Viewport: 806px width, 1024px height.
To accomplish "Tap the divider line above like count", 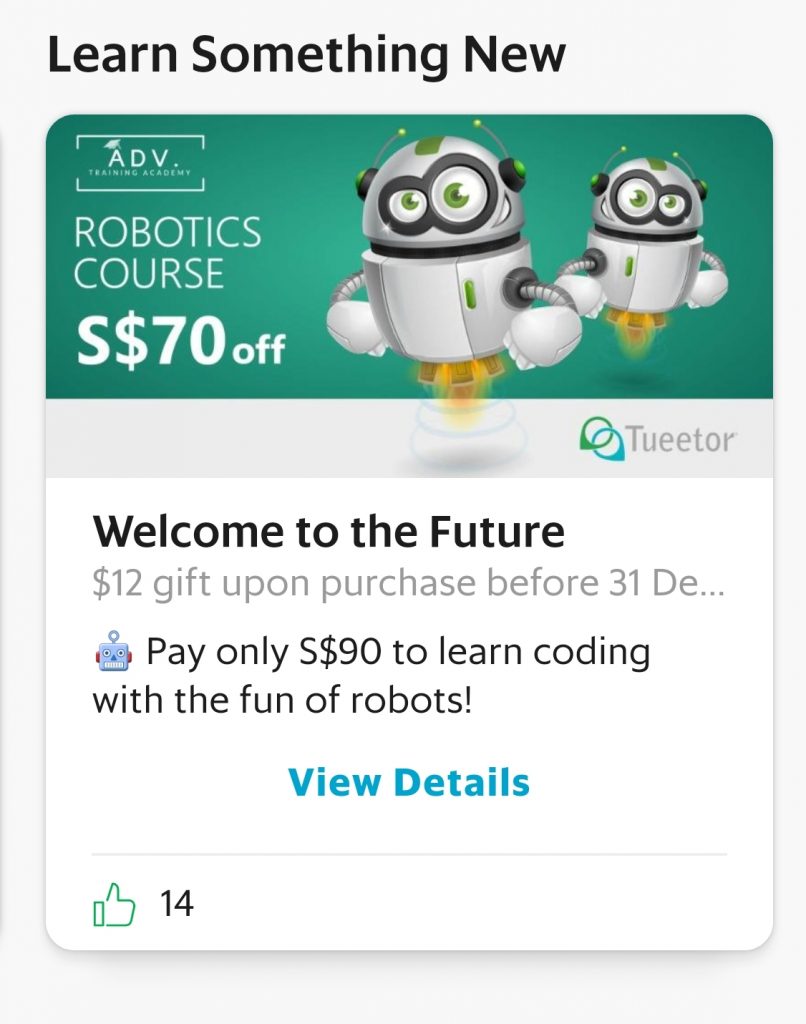I will 409,854.
